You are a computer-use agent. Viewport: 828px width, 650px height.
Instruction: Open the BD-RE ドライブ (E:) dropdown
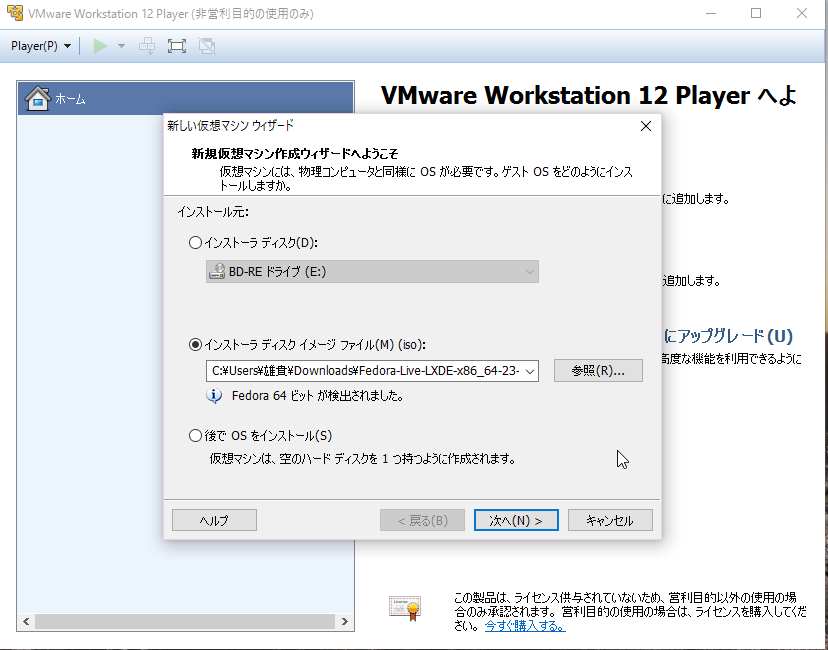tap(372, 271)
